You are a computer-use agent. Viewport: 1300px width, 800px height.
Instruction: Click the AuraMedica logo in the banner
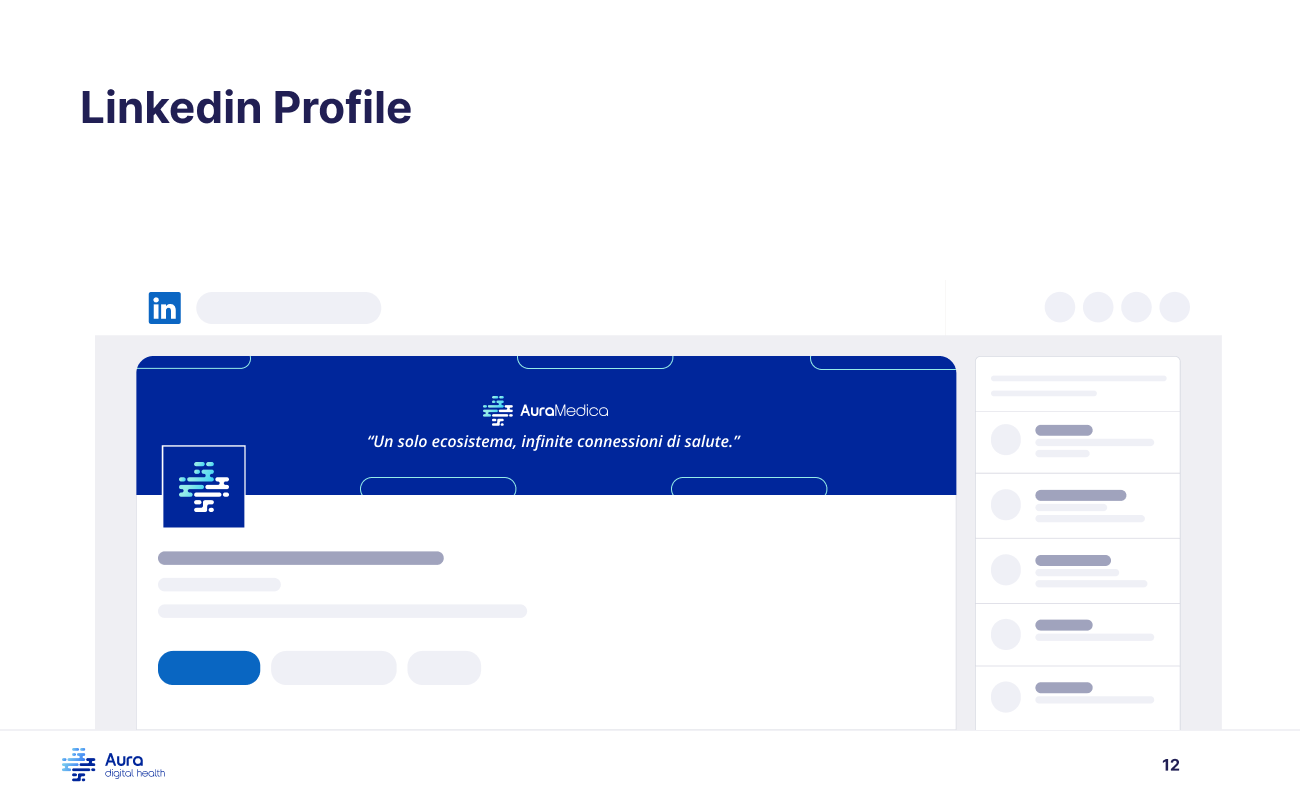tap(545, 410)
